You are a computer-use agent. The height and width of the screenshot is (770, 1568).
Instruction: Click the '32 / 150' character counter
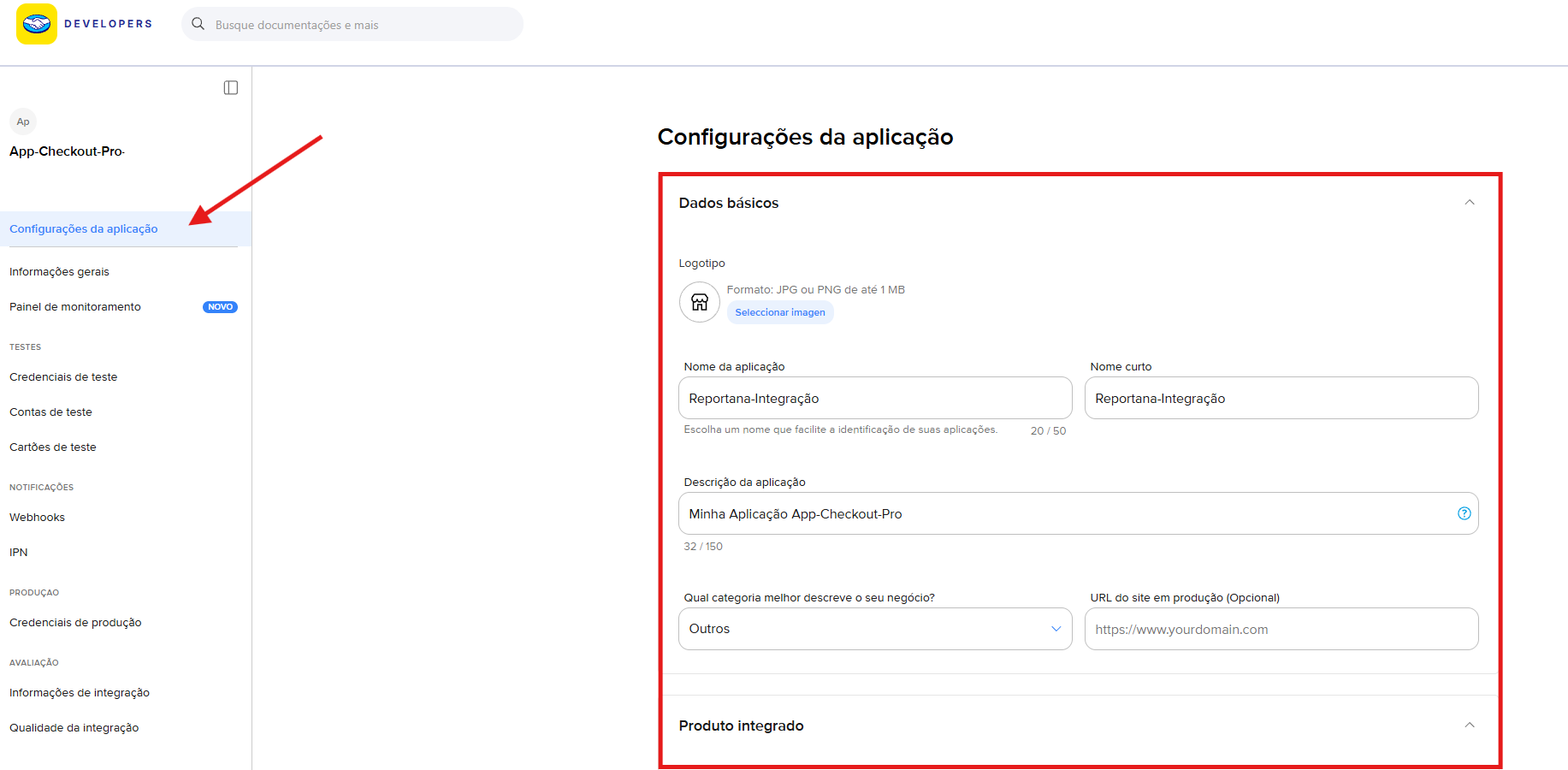coord(703,547)
